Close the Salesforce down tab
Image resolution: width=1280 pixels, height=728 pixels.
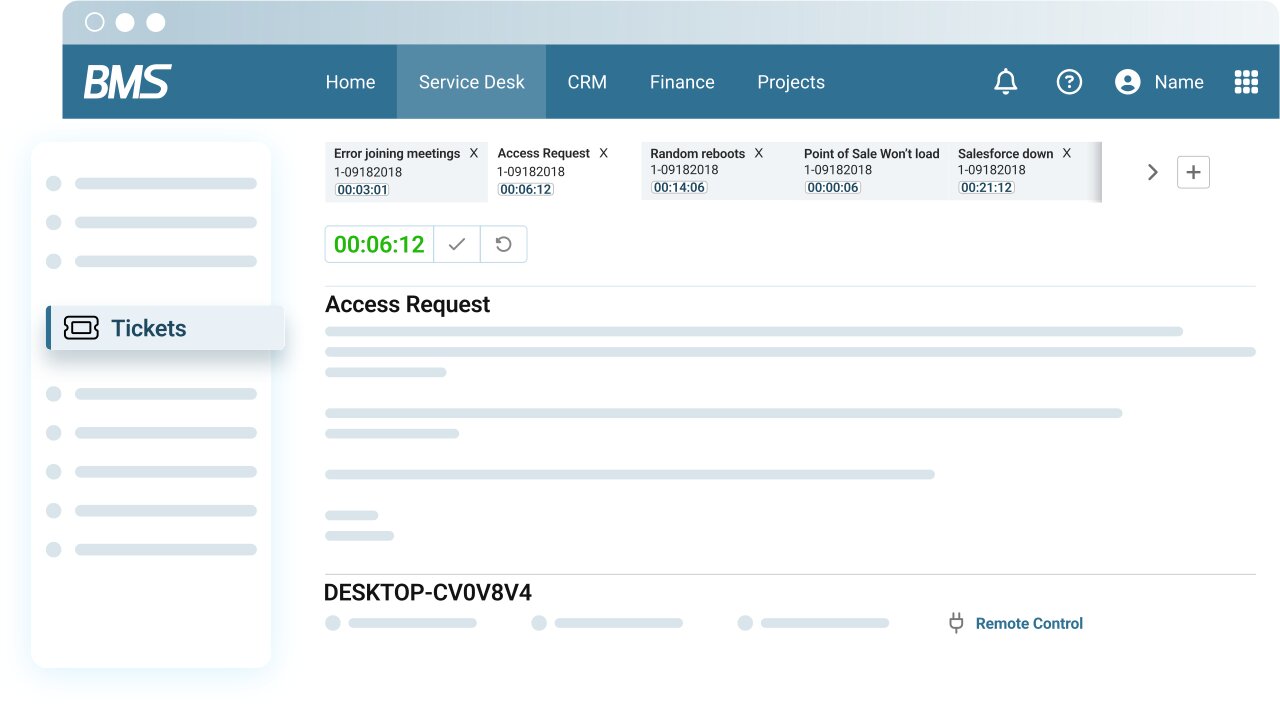(x=1066, y=153)
